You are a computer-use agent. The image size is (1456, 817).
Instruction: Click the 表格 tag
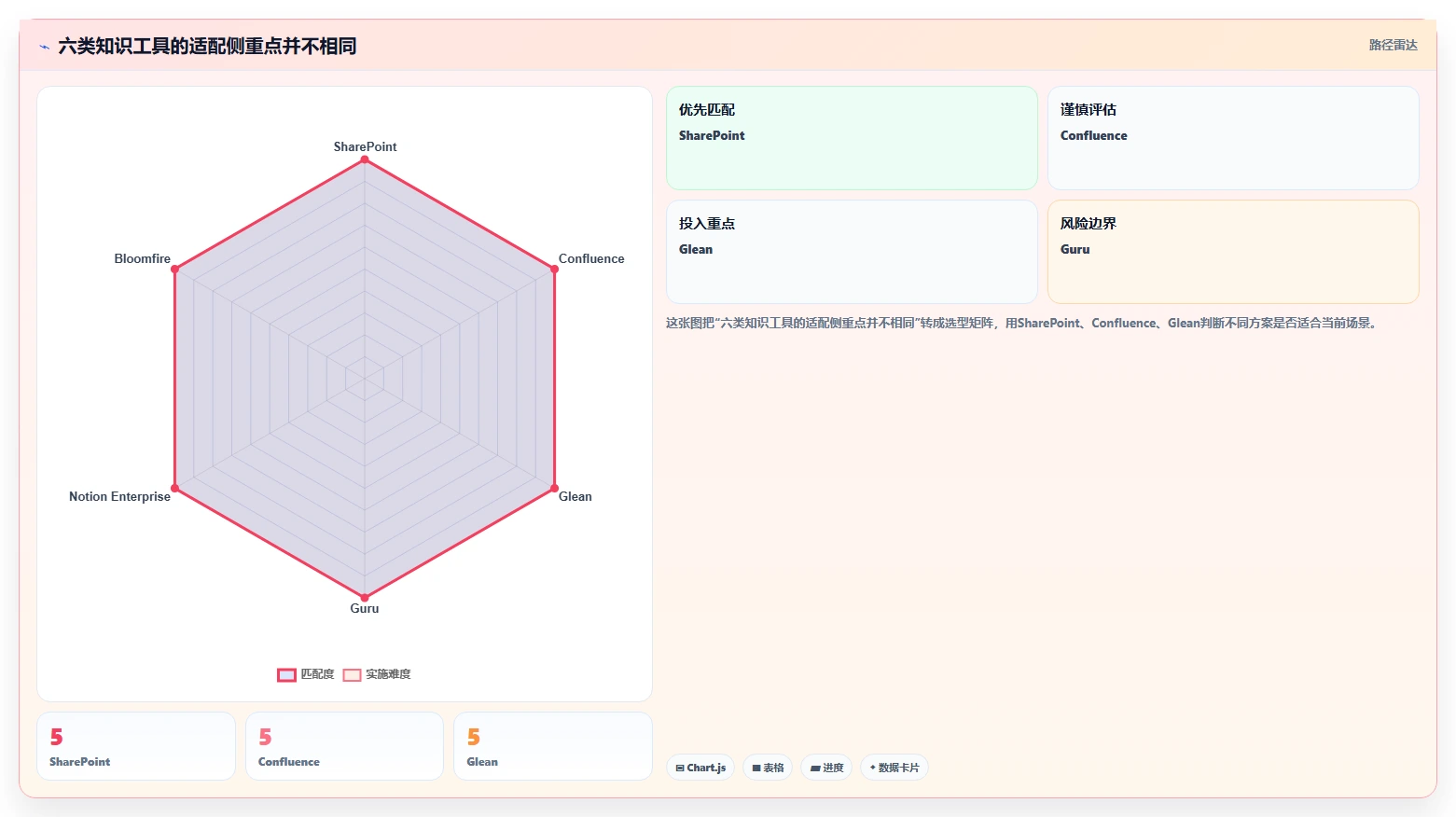coord(768,768)
